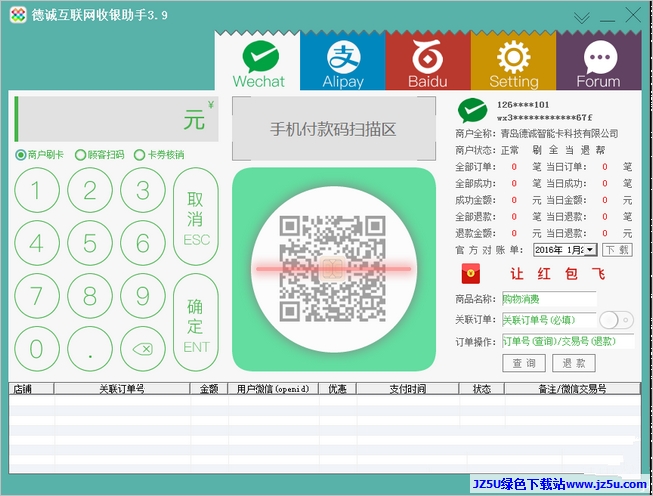Open the Baidu wallet tab
Screen dimensions: 653x496
[x=428, y=61]
